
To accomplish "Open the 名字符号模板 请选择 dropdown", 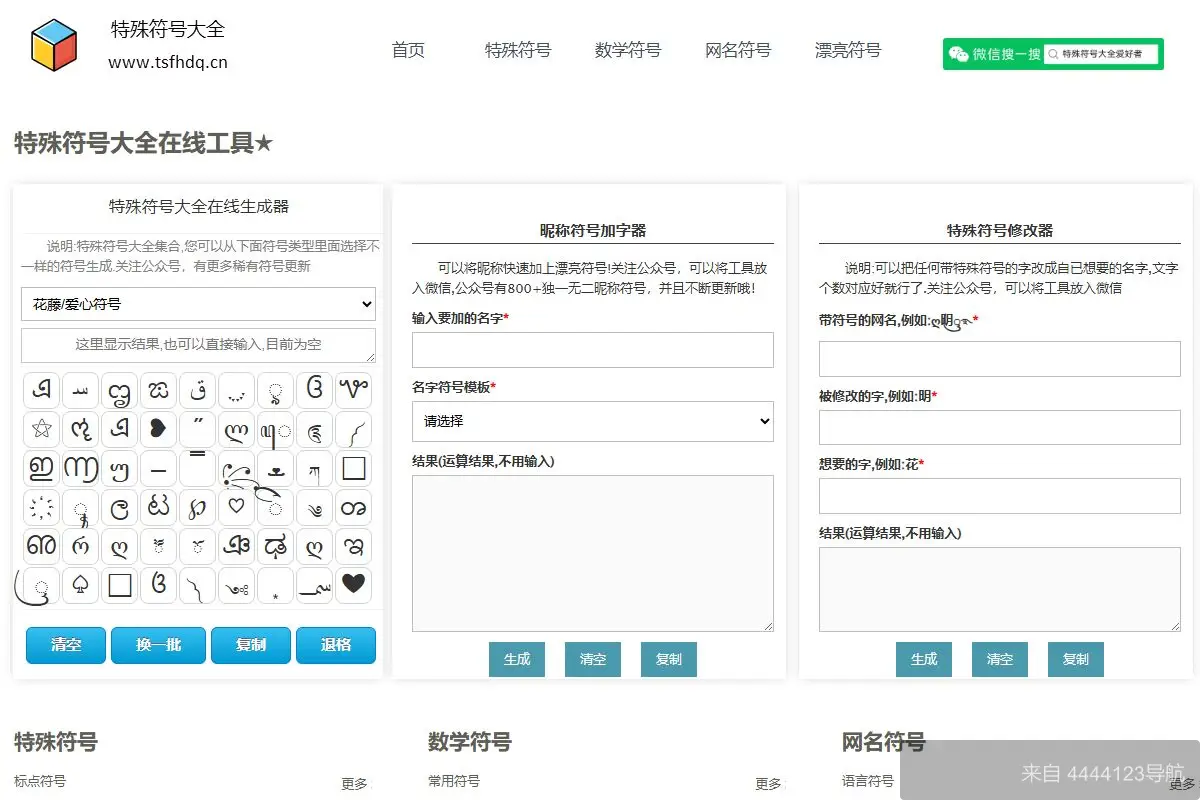I will coord(592,421).
